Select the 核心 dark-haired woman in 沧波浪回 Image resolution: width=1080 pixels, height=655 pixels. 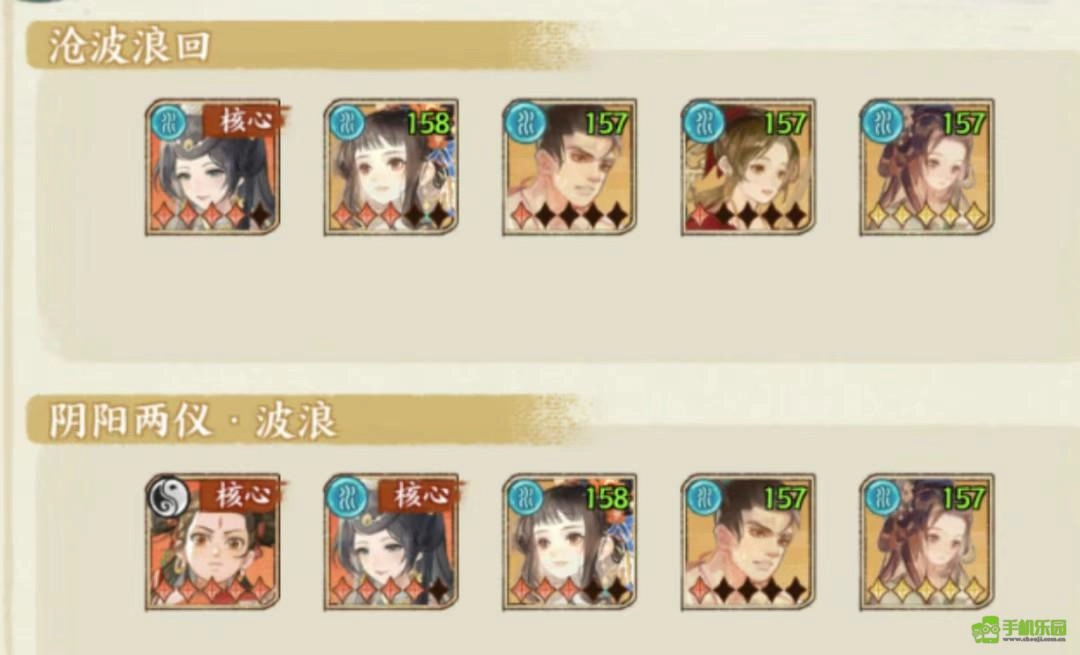coord(212,167)
